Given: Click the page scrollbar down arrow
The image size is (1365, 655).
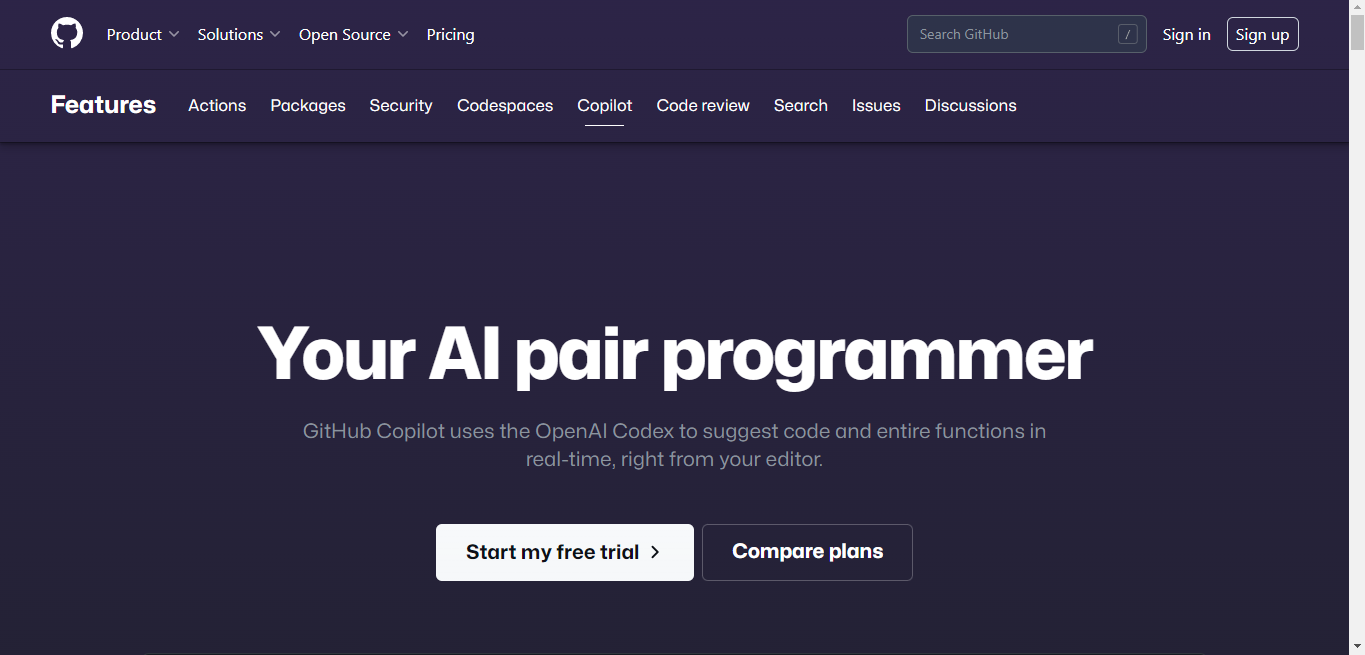Looking at the screenshot, I should coord(1357,646).
